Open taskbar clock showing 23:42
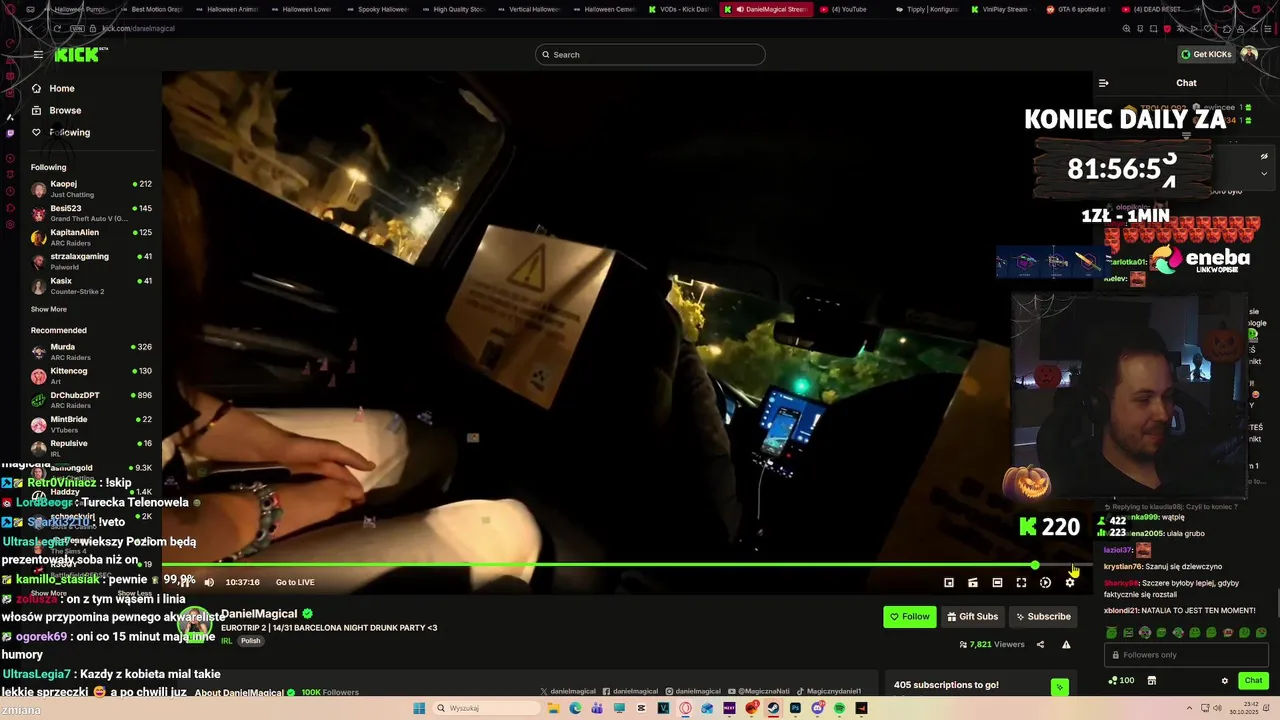Screen dimensions: 1280x720 (x=1243, y=708)
